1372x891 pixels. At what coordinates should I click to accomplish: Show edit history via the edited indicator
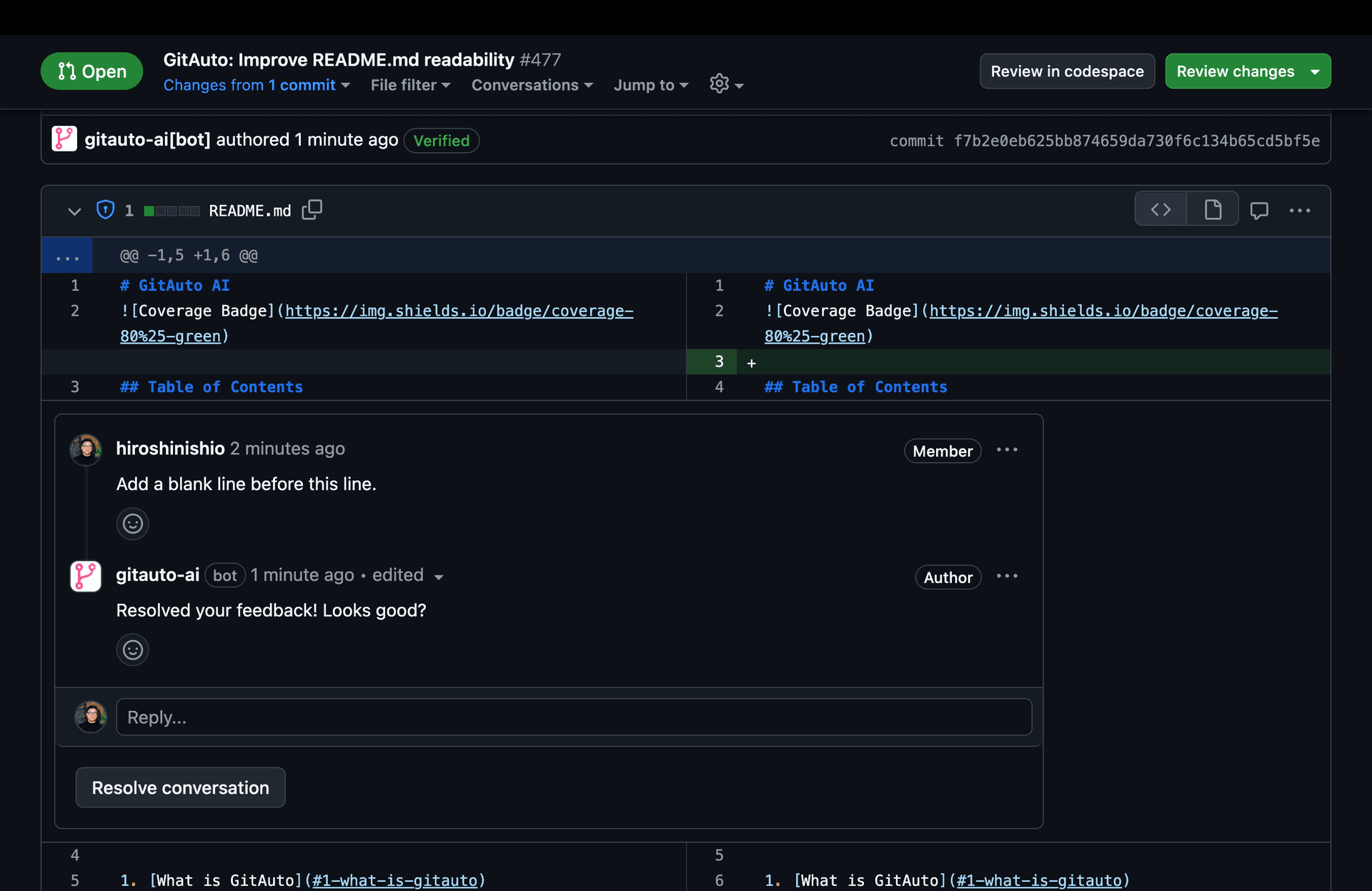click(406, 575)
